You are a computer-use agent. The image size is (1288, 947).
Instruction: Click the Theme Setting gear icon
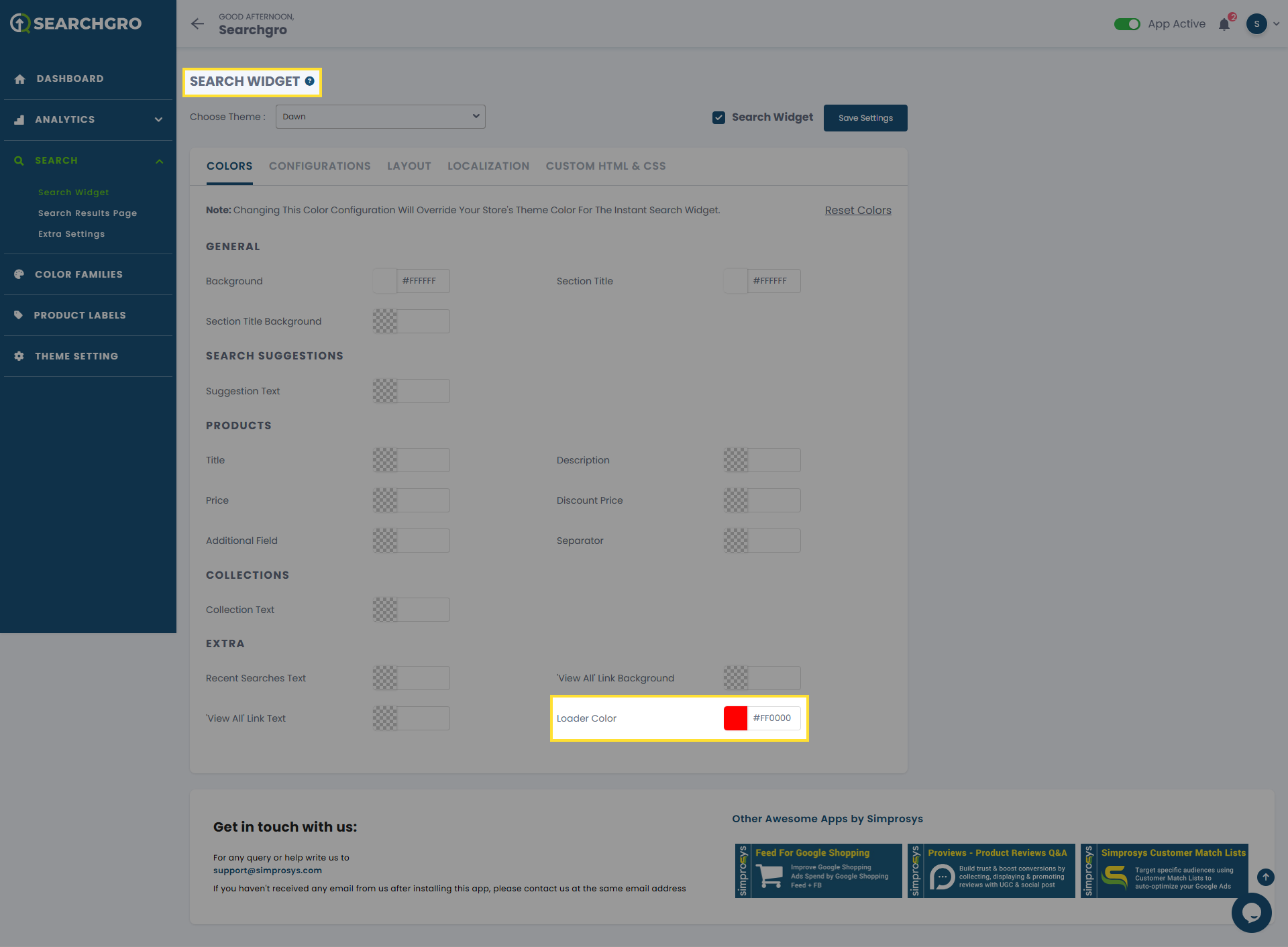(x=19, y=356)
